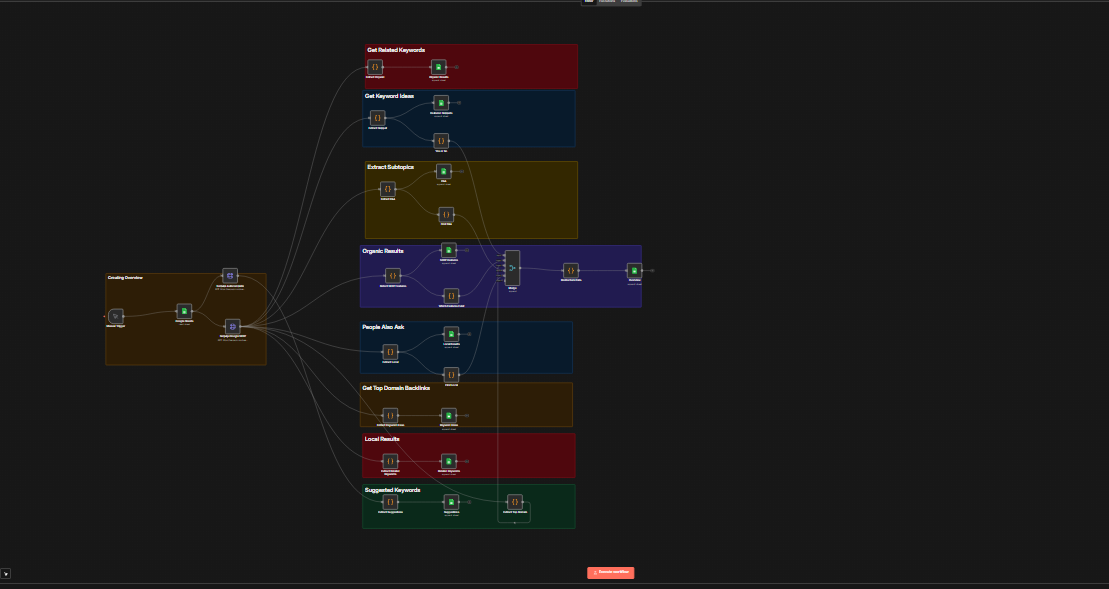1109x589 pixels.
Task: Click the output plus handle of Get Related Keywords sheet node
Action: [x=457, y=67]
